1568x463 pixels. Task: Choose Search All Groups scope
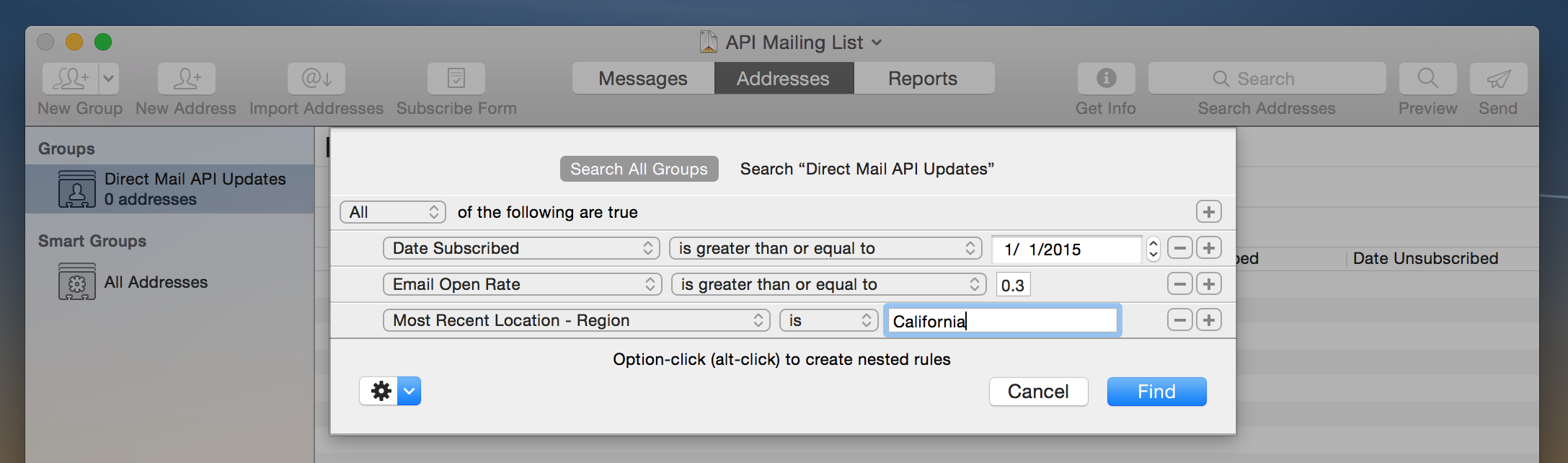(x=639, y=169)
